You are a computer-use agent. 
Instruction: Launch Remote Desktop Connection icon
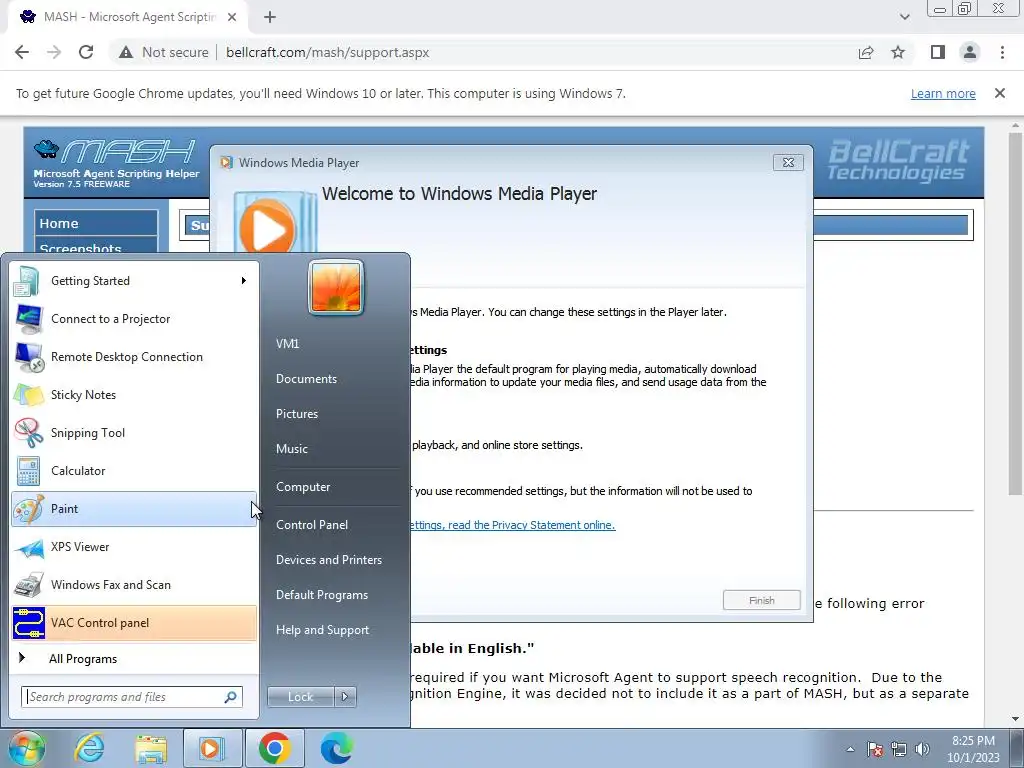tap(29, 357)
